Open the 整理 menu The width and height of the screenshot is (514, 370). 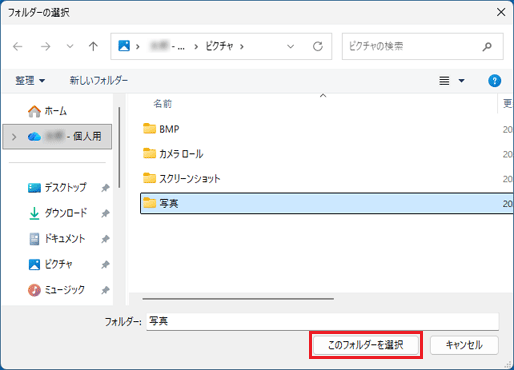pyautogui.click(x=30, y=80)
